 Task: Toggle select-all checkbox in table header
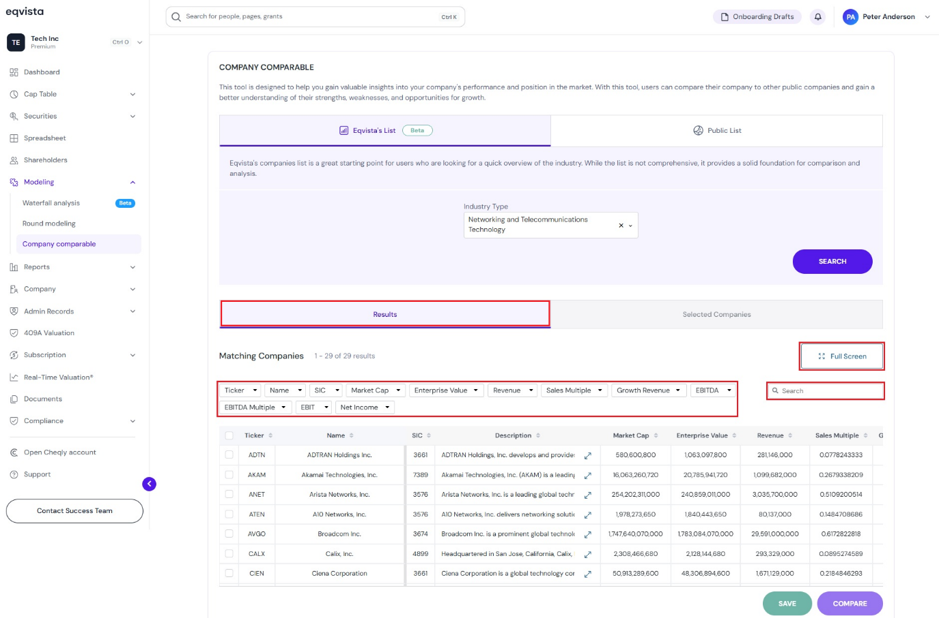click(229, 435)
